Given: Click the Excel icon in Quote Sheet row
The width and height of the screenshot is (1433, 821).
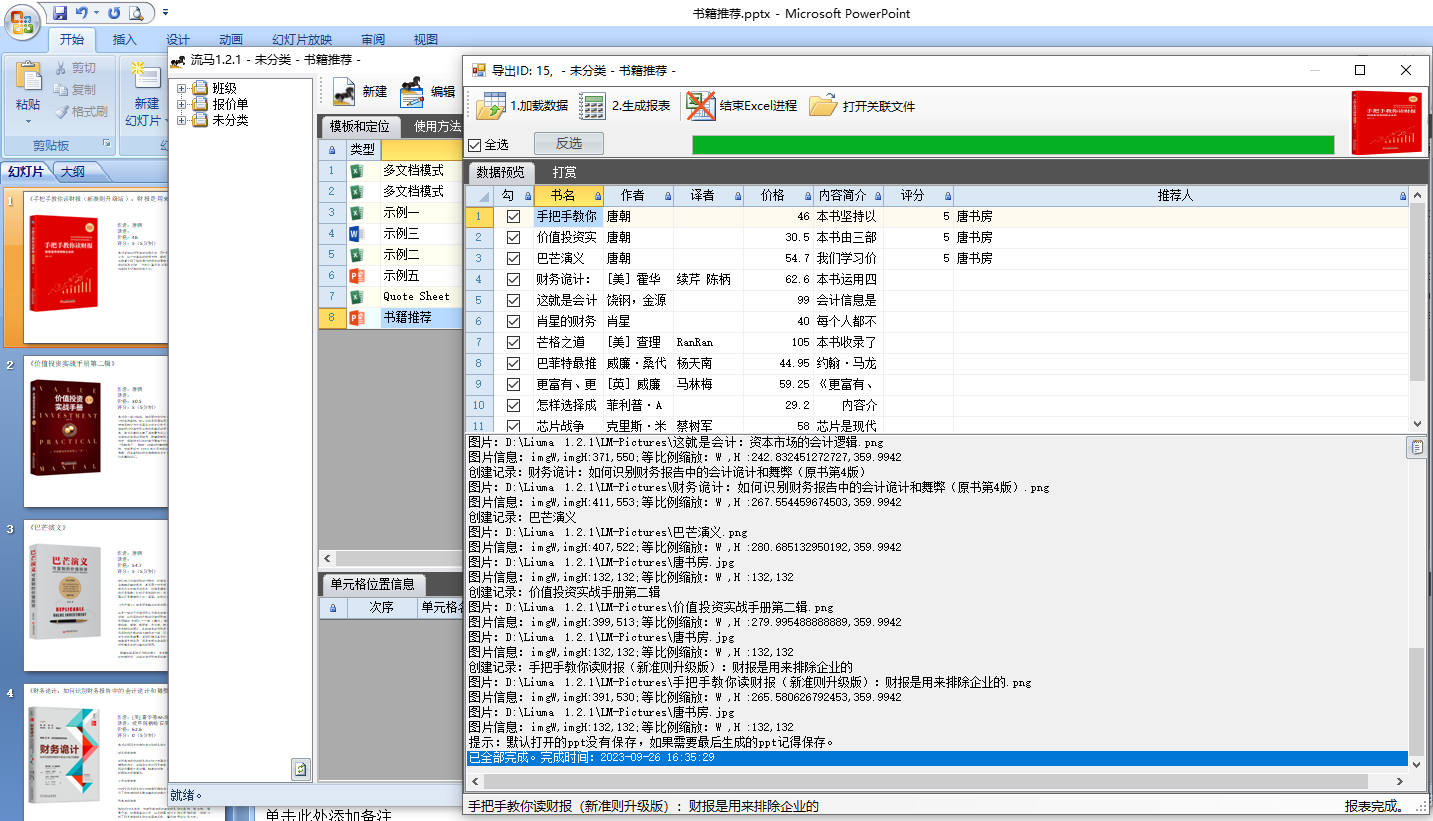Looking at the screenshot, I should point(355,297).
